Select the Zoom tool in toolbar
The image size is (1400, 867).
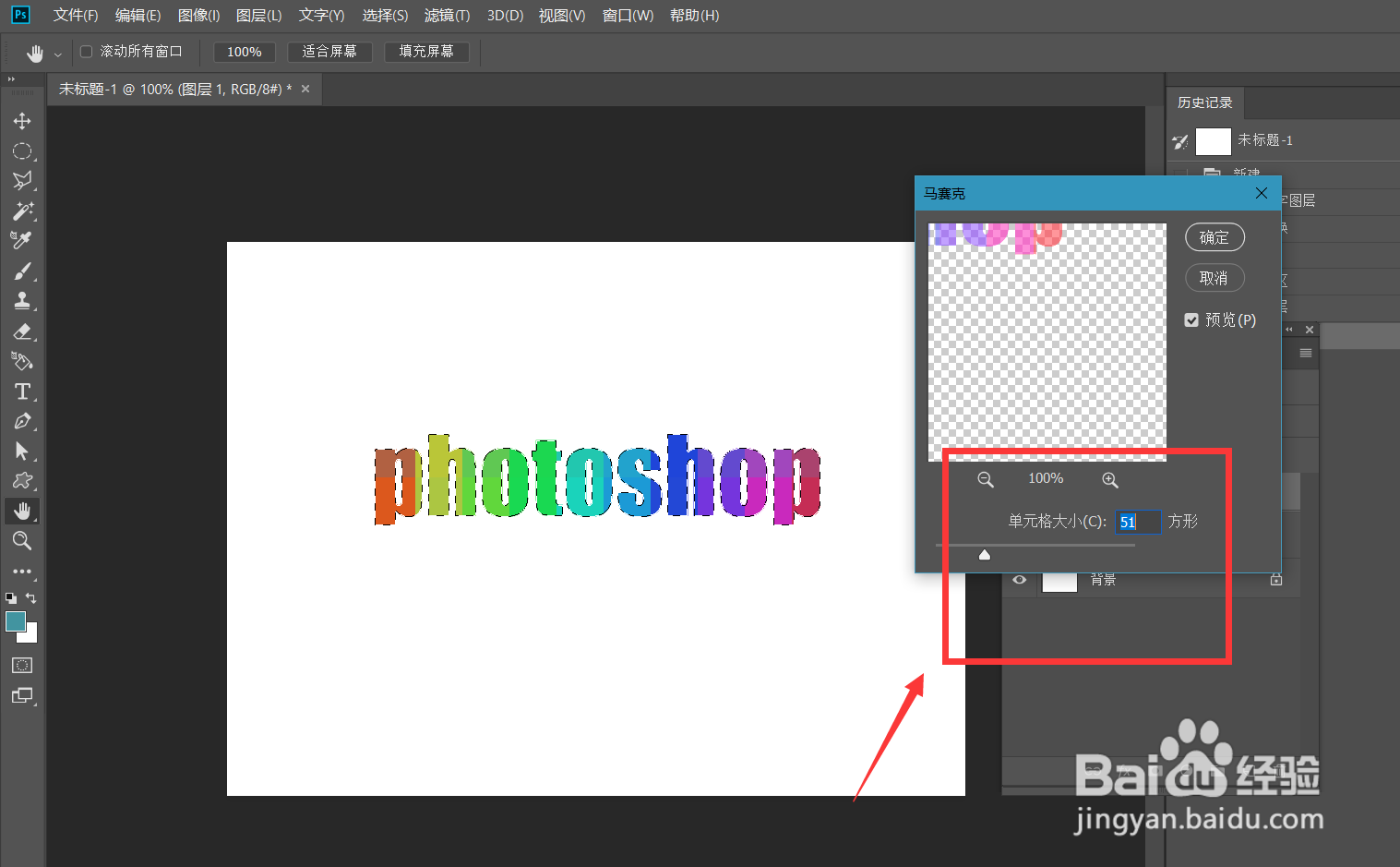22,540
